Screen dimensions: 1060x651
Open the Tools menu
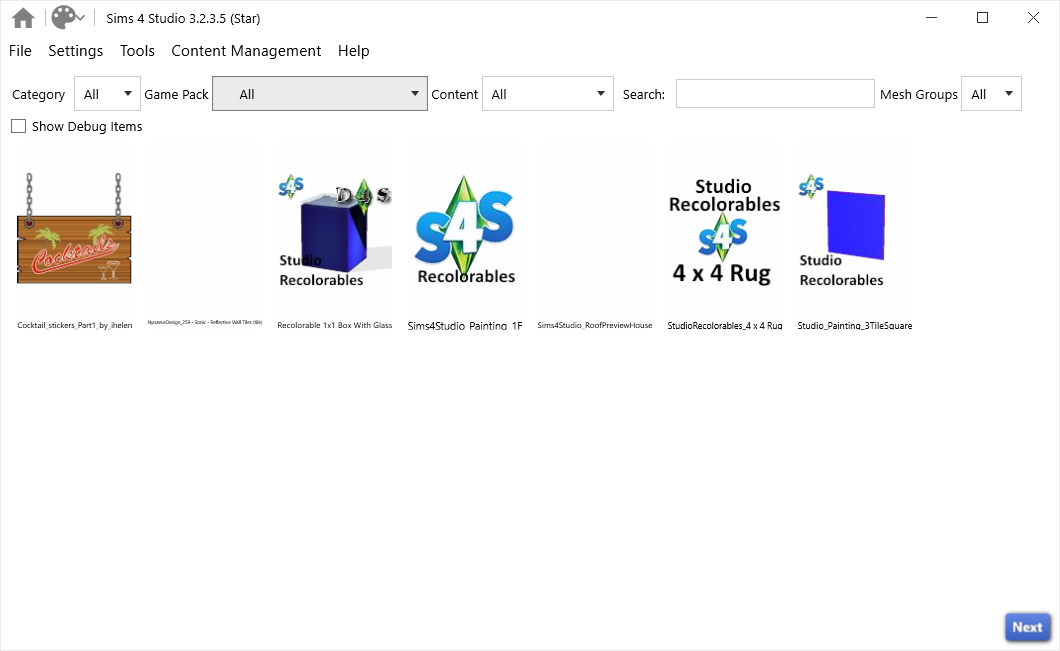click(x=136, y=50)
